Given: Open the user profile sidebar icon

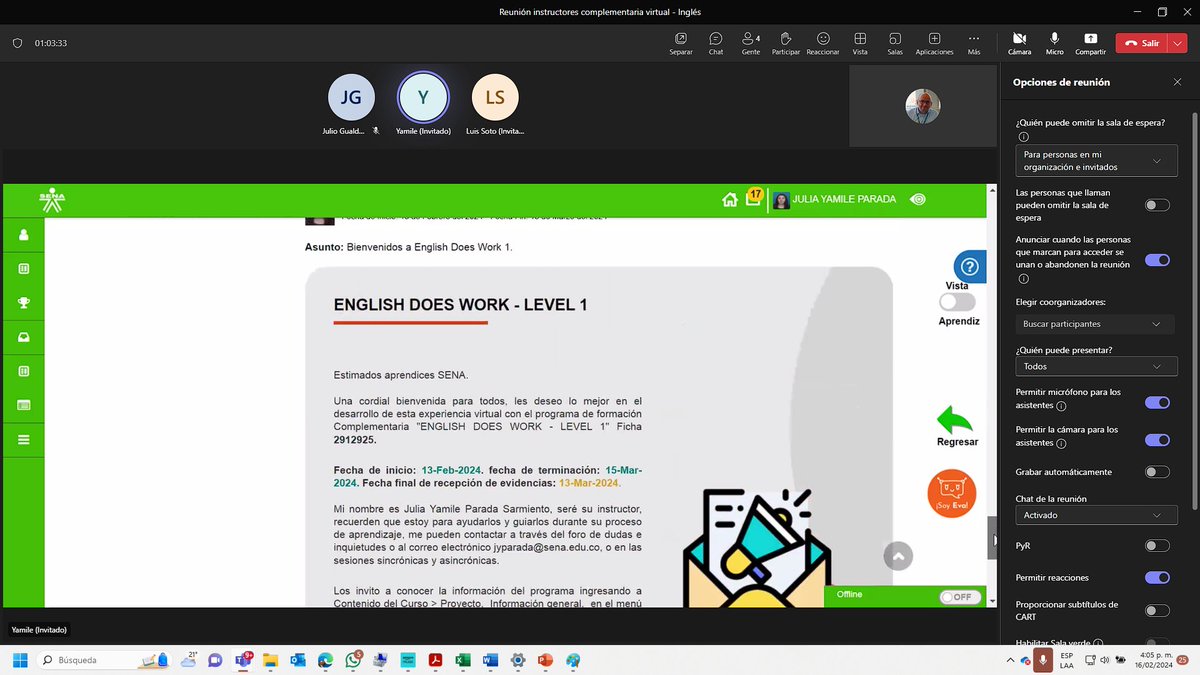Looking at the screenshot, I should pos(24,236).
